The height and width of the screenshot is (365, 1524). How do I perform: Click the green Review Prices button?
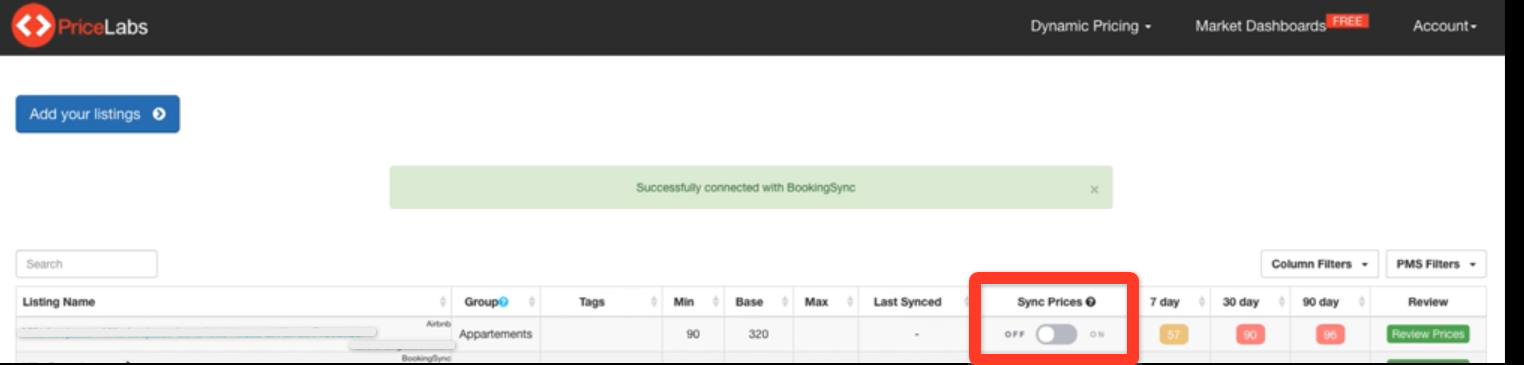1427,334
